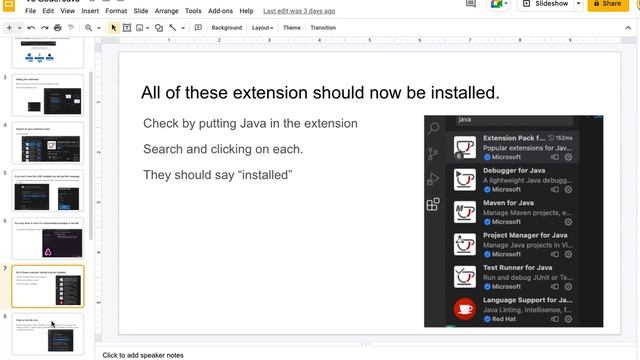Click 'Last edit was 3 days ago' link
The height and width of the screenshot is (360, 640).
pos(299,11)
